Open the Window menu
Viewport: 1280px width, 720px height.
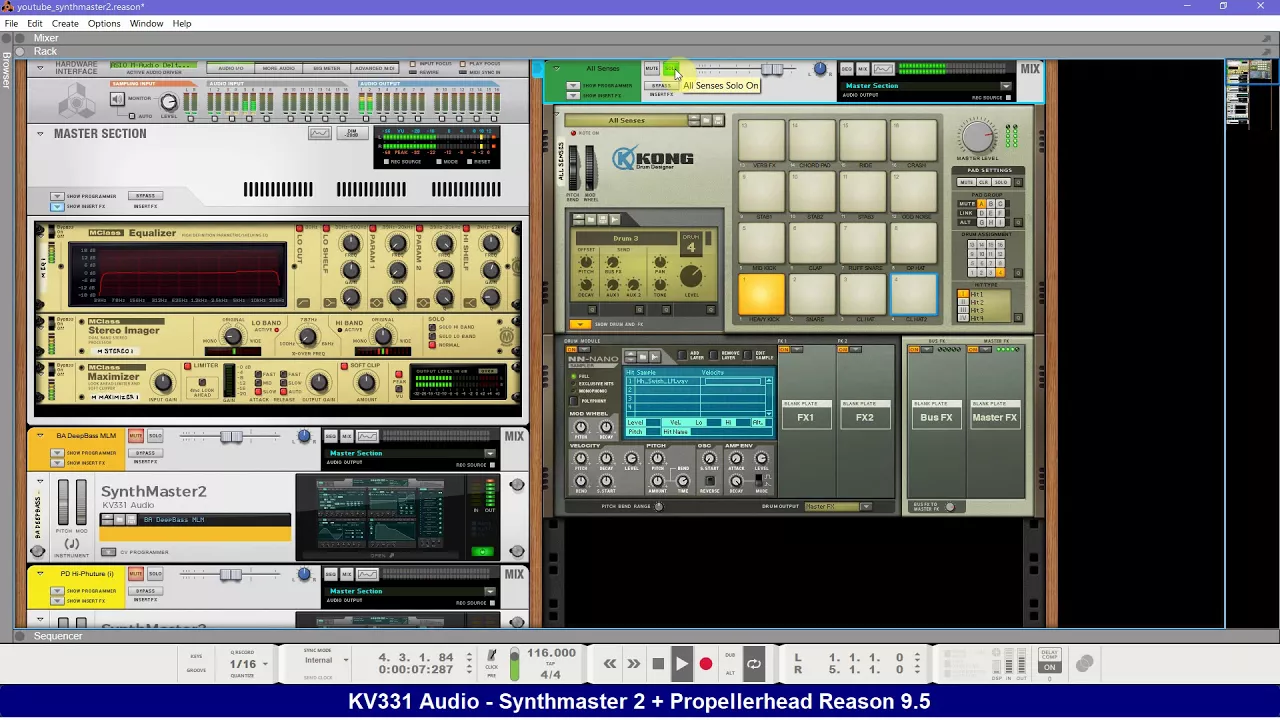[146, 23]
